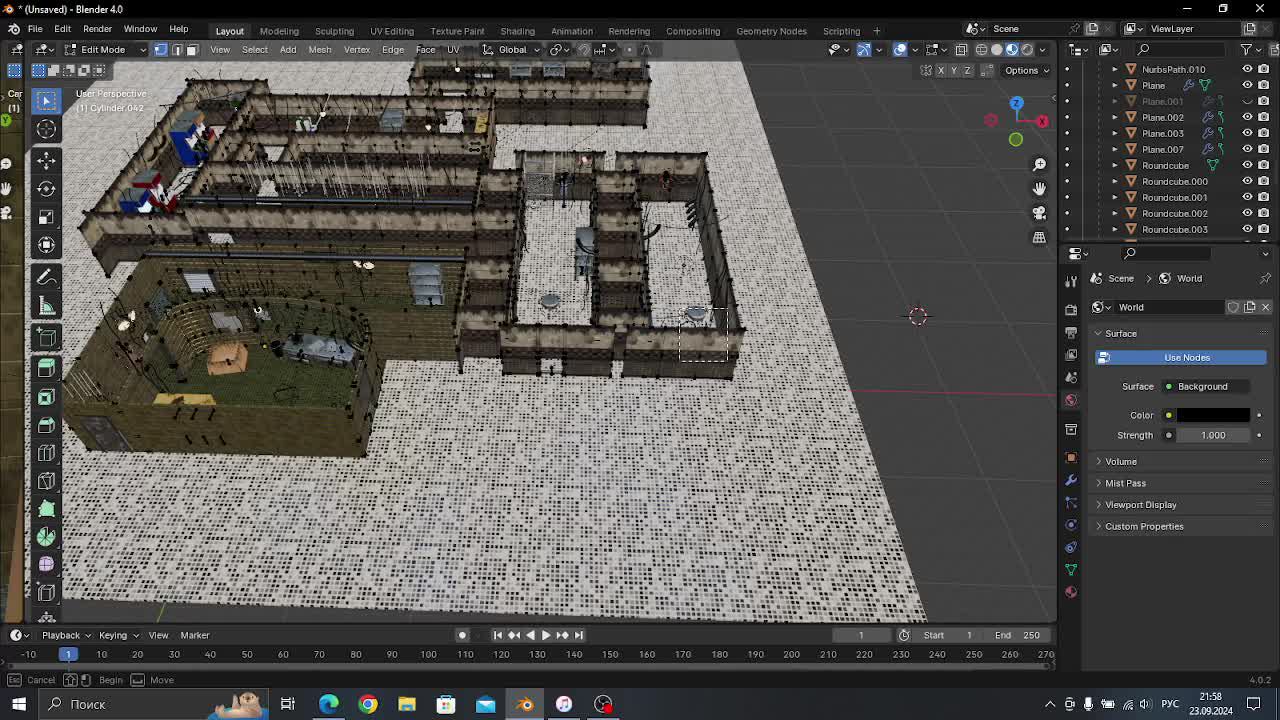Select the Scale tool in the left toolbar
1280x720 pixels.
point(46,216)
